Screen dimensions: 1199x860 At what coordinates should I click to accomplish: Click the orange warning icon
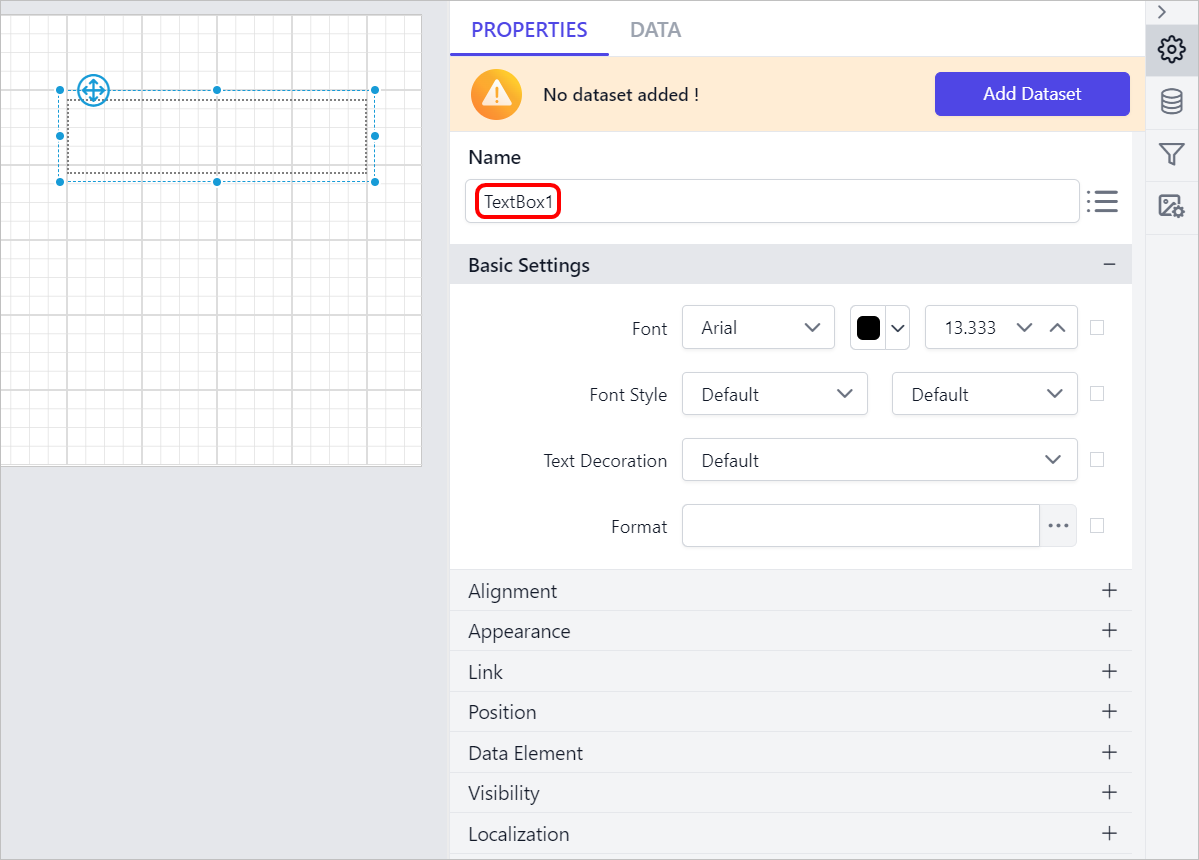pos(496,94)
